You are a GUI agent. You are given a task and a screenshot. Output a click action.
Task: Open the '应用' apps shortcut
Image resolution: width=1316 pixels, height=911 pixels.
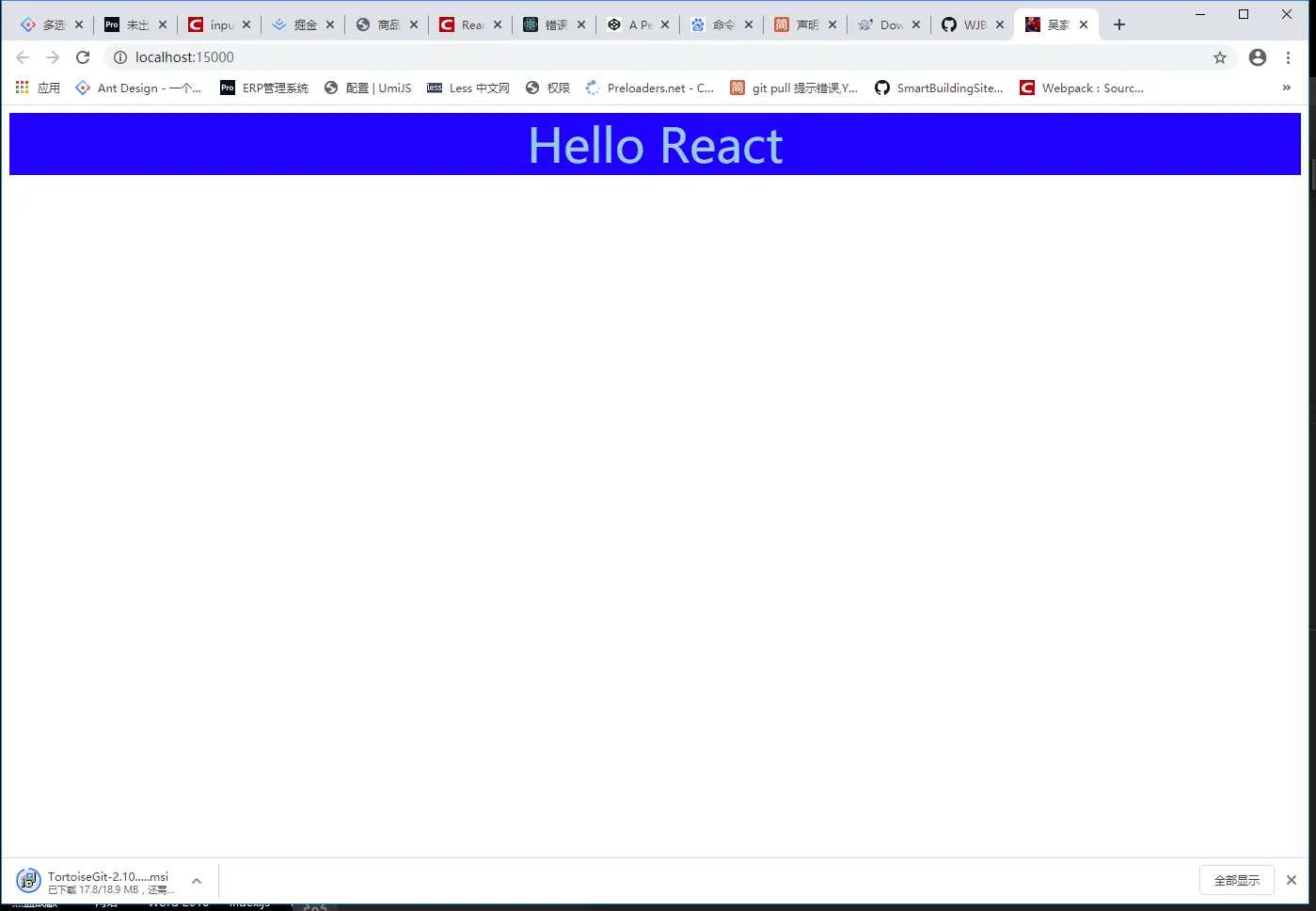(x=38, y=88)
